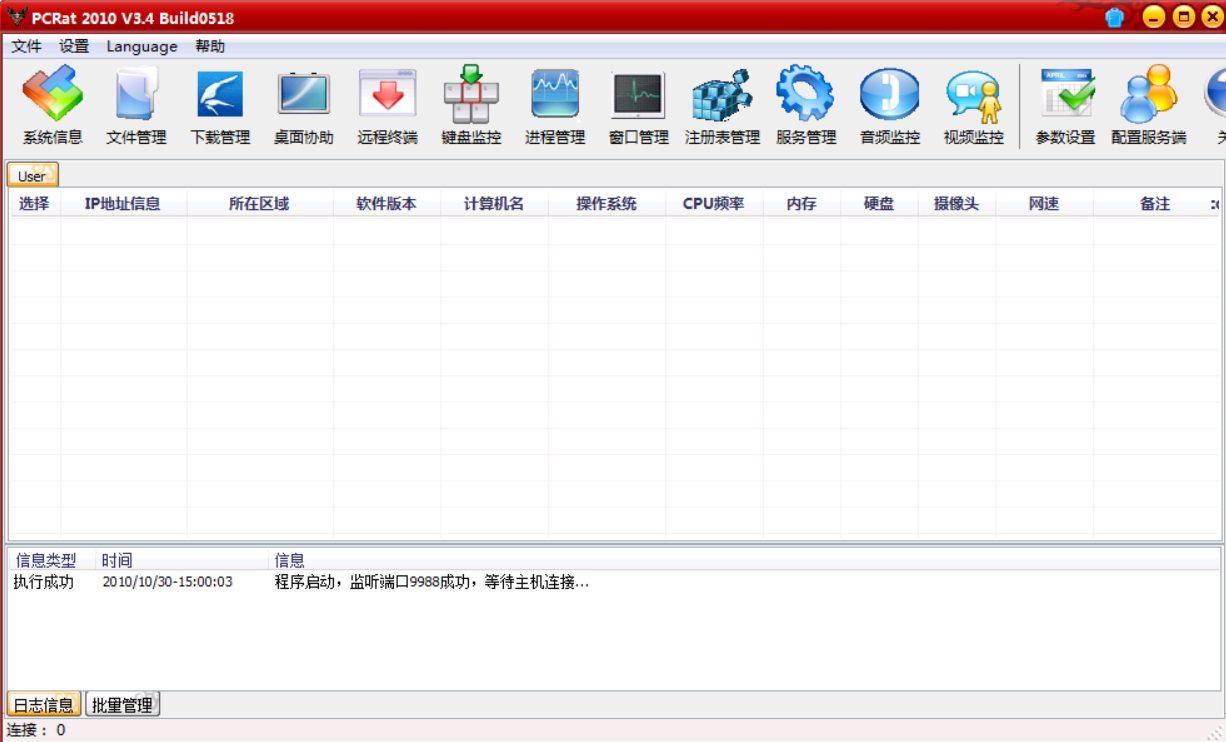Sort by 操作系统 column header
Viewport: 1226px width, 742px height.
click(606, 203)
